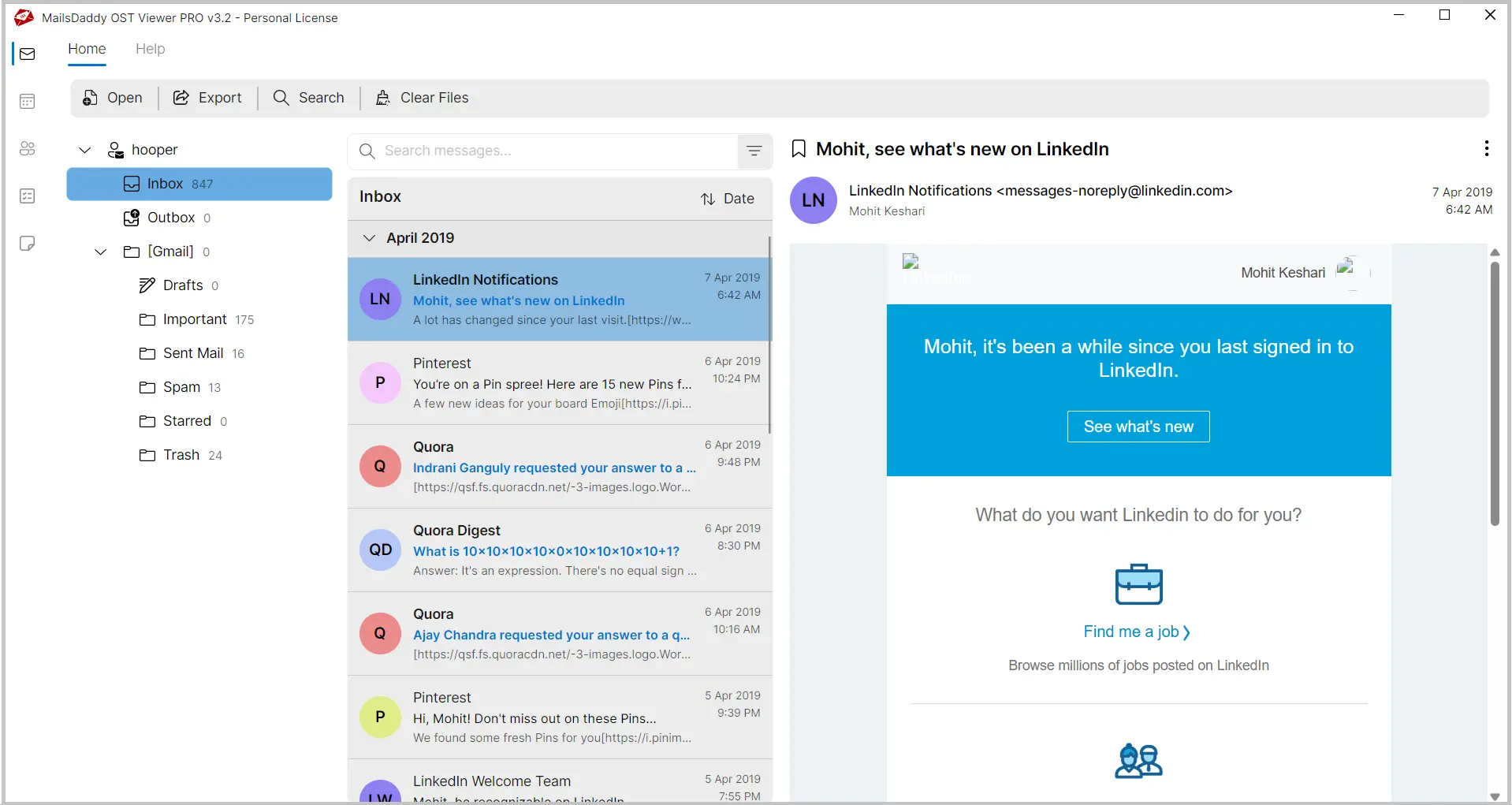Click the people network icon in email body
The height and width of the screenshot is (805, 1512).
point(1138,761)
